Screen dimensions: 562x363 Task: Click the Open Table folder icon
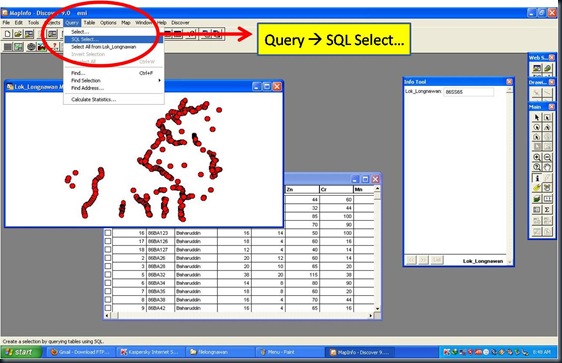click(x=18, y=34)
